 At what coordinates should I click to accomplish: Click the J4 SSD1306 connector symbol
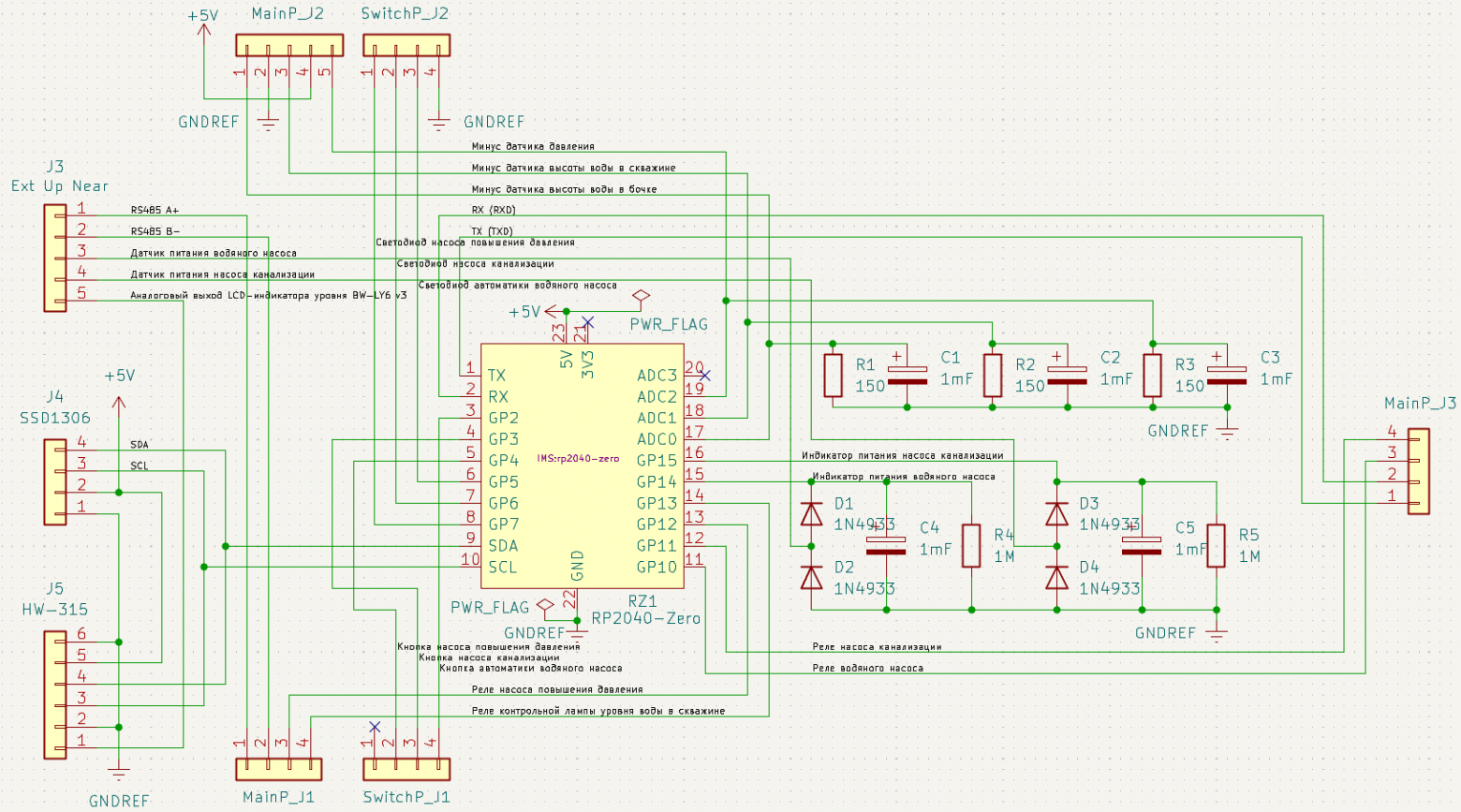pos(54,481)
